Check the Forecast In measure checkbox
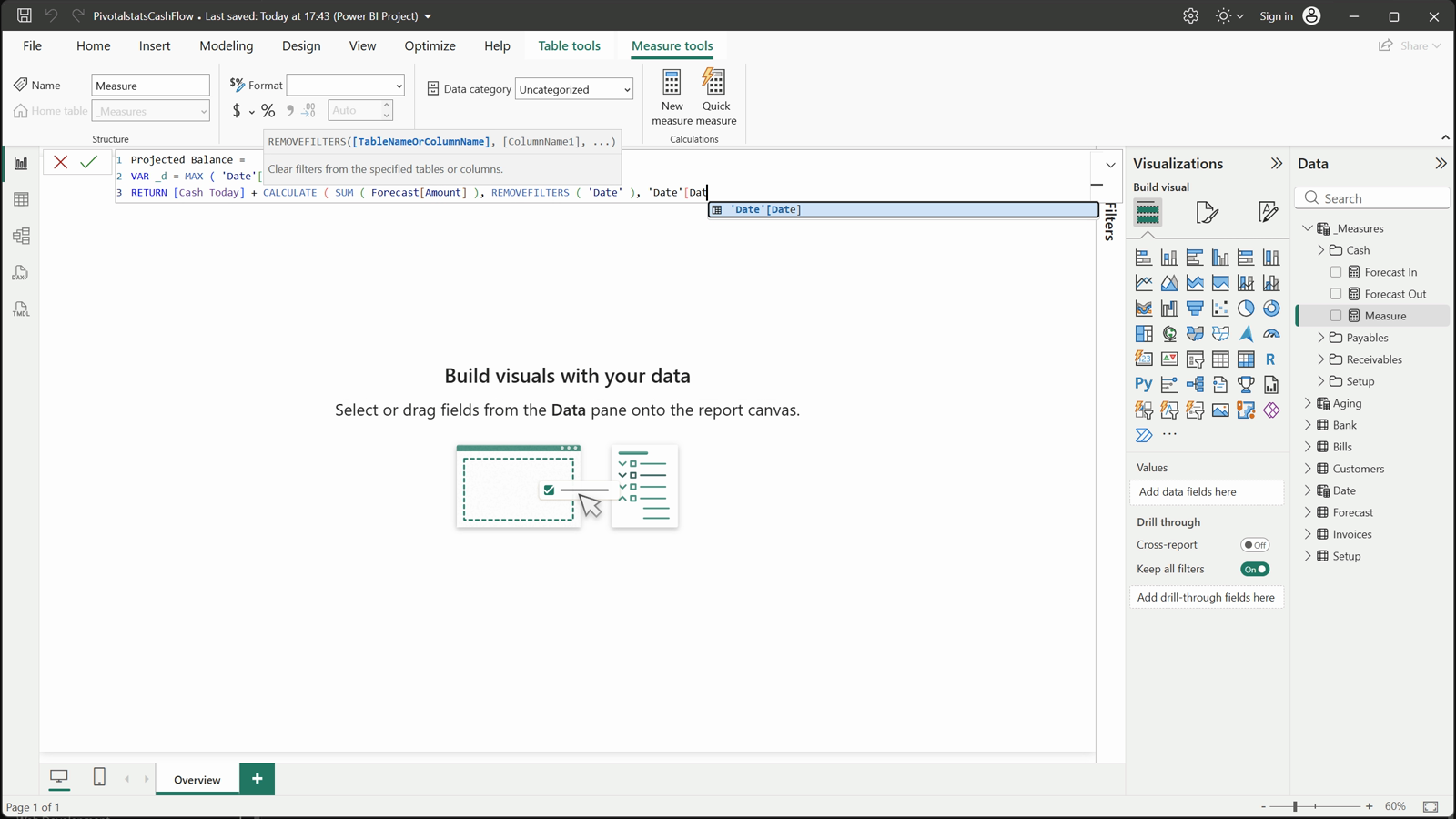This screenshot has width=1456, height=819. (1336, 272)
